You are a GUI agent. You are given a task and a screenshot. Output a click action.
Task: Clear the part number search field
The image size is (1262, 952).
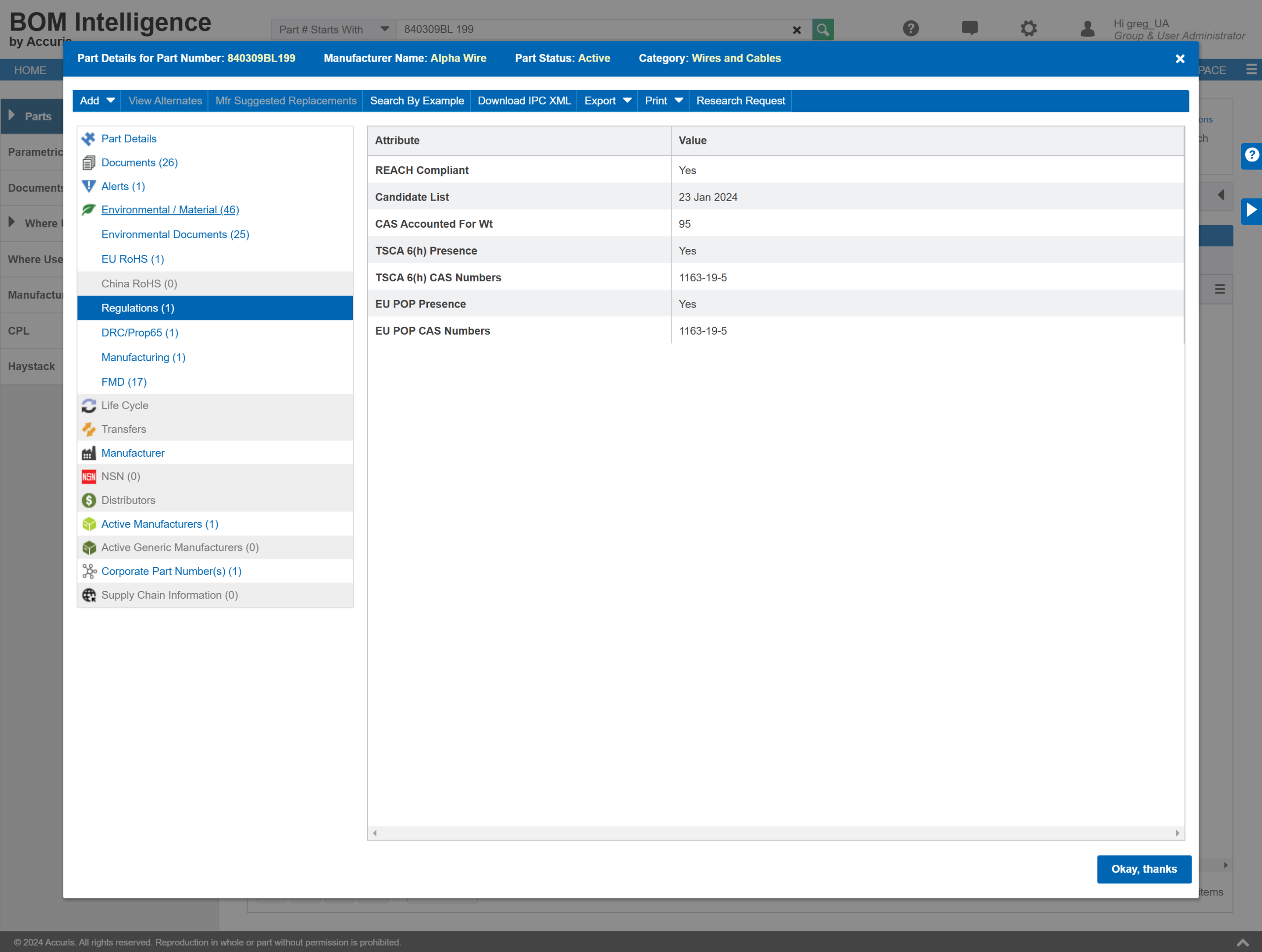pyautogui.click(x=797, y=30)
